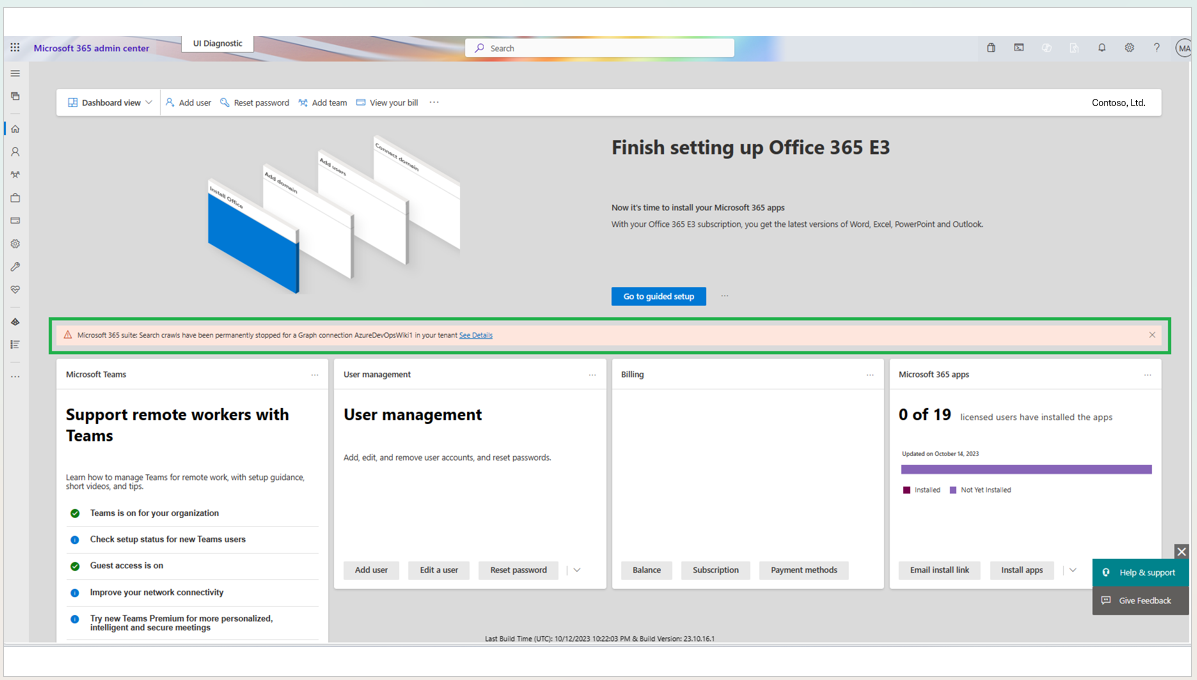This screenshot has height=680, width=1197.
Task: Open the notifications bell icon
Action: click(1102, 47)
